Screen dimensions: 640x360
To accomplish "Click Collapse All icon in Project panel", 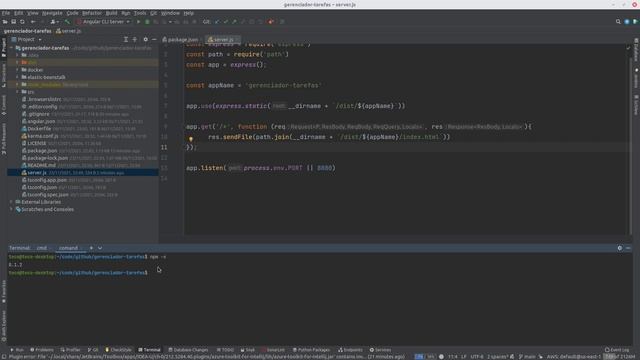I will point(135,40).
